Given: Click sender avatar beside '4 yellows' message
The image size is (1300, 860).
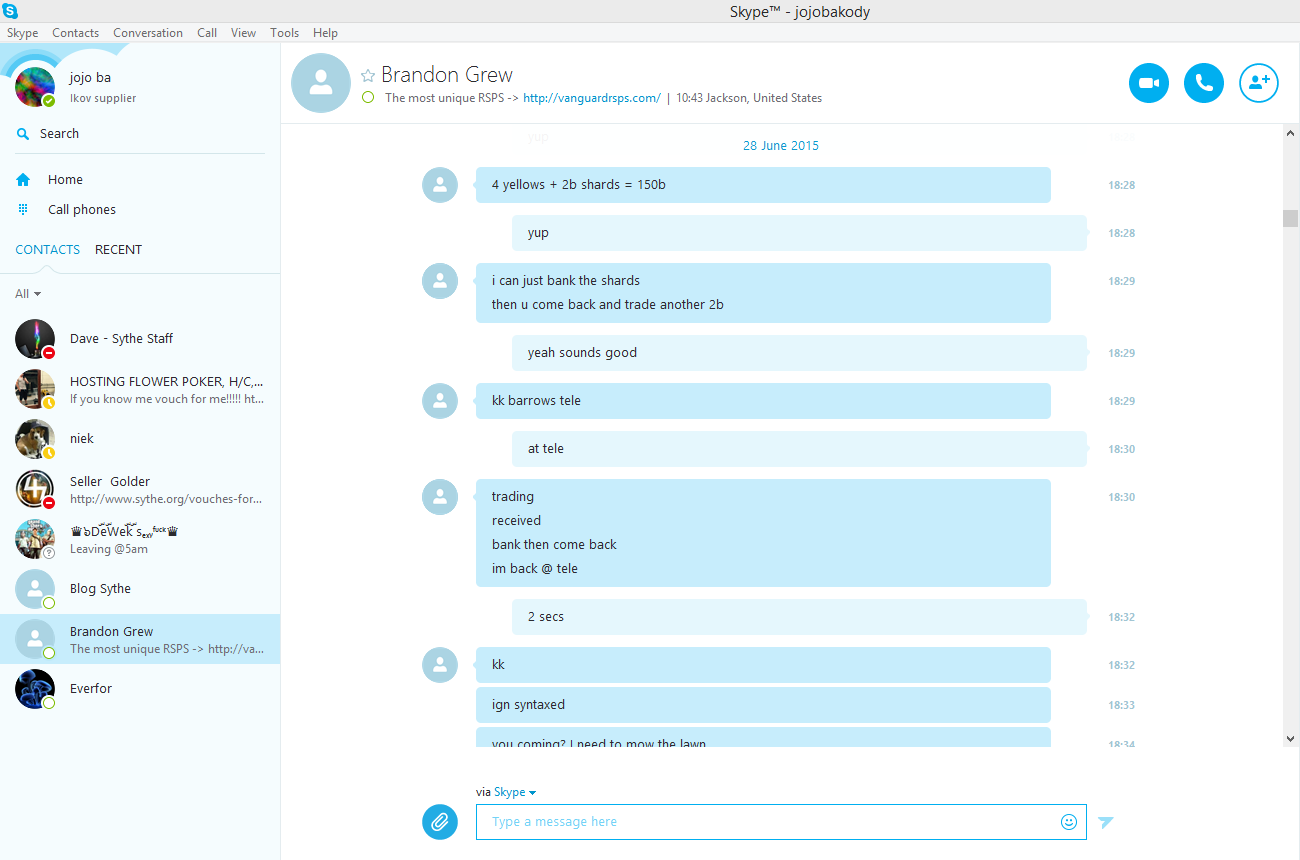Looking at the screenshot, I should [x=440, y=185].
